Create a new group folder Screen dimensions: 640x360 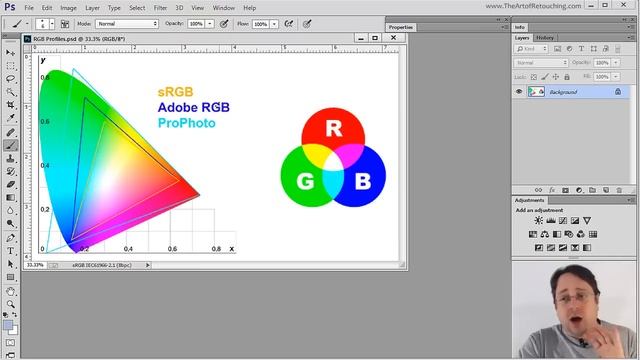coord(592,190)
